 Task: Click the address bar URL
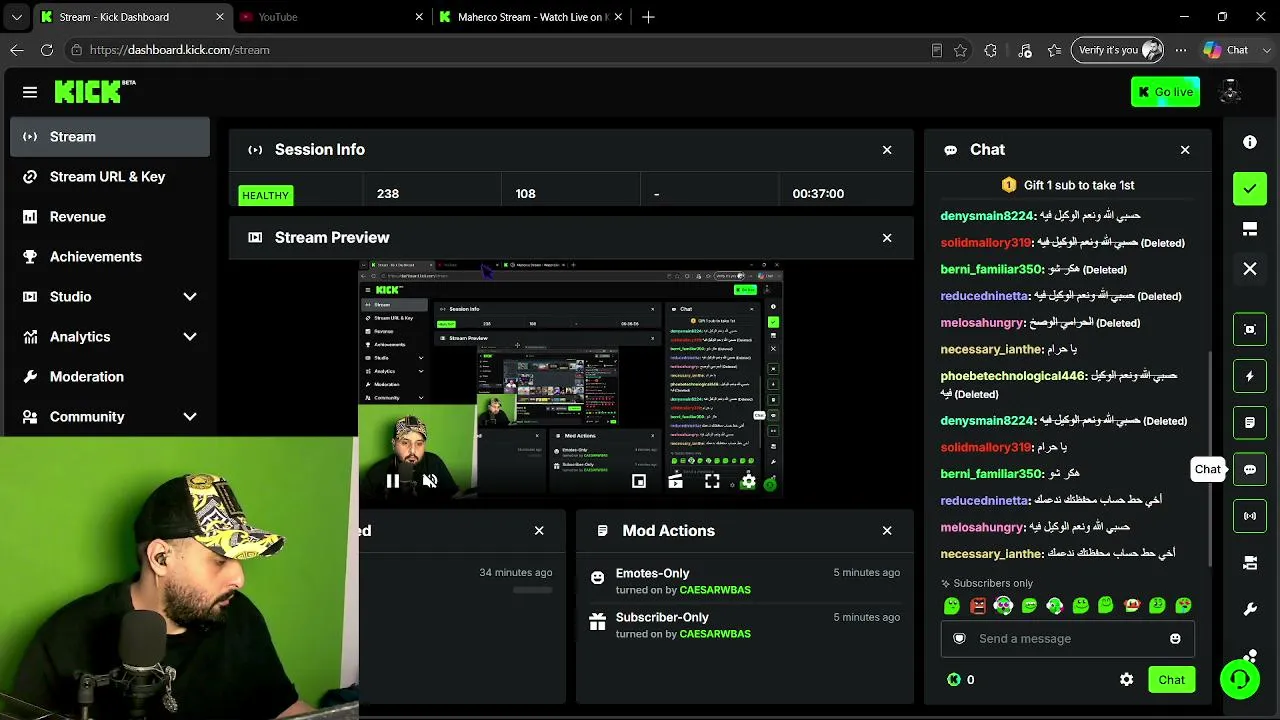[179, 50]
